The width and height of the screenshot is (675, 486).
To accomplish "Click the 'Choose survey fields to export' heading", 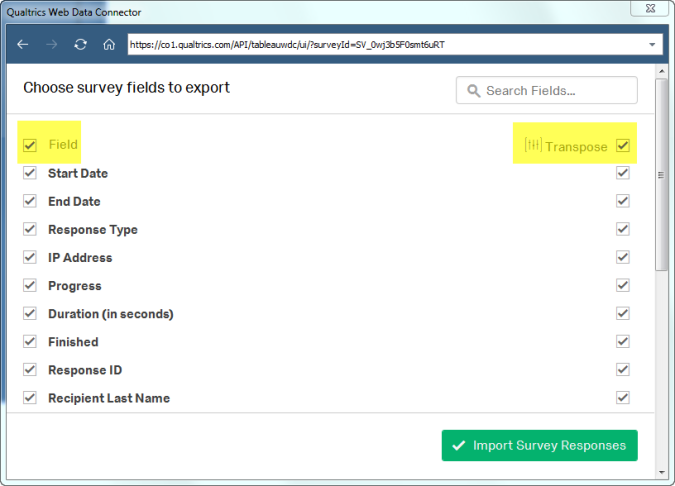I will [x=127, y=88].
